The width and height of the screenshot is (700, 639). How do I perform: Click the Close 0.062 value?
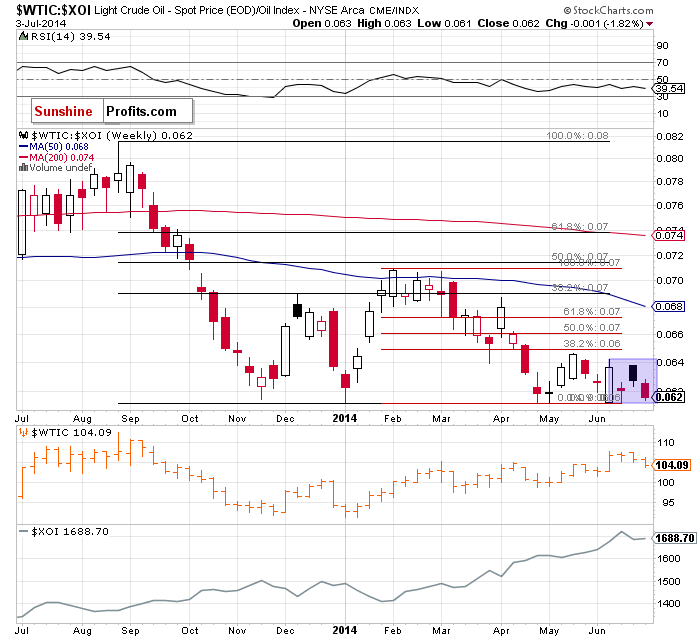pos(508,23)
